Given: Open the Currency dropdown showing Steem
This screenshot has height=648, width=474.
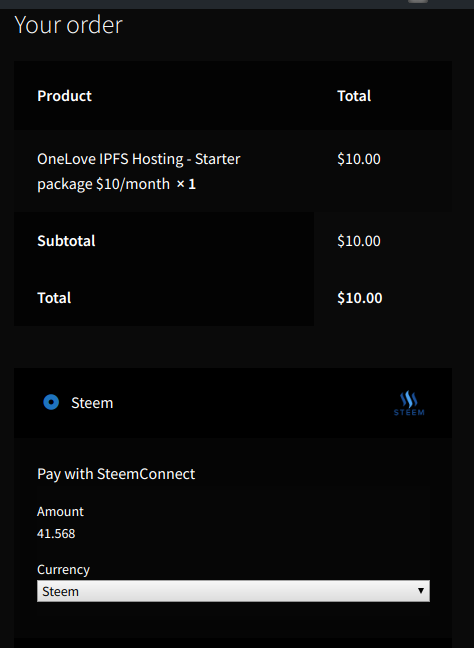Looking at the screenshot, I should pos(233,591).
